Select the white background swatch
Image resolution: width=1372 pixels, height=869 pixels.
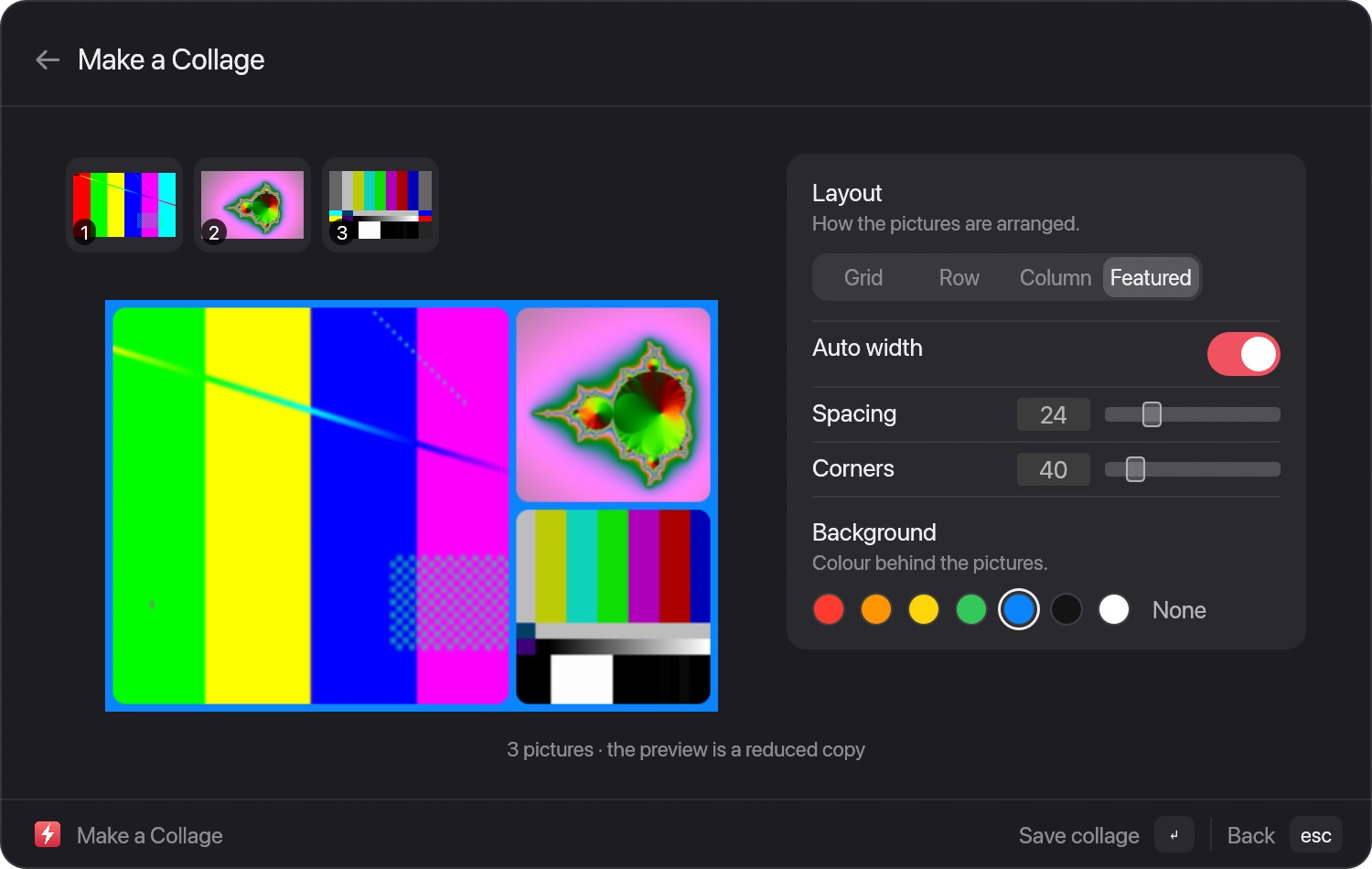(x=1114, y=609)
